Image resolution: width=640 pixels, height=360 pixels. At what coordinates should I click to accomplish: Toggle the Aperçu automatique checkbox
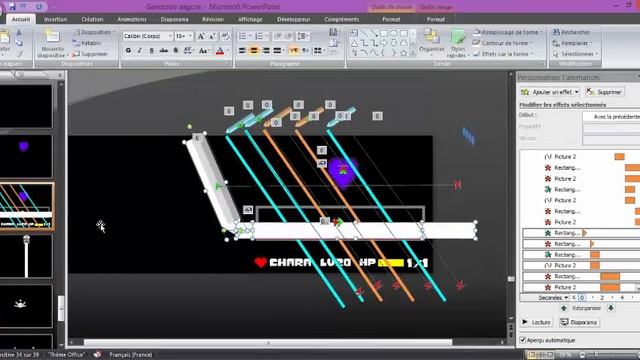[522, 340]
